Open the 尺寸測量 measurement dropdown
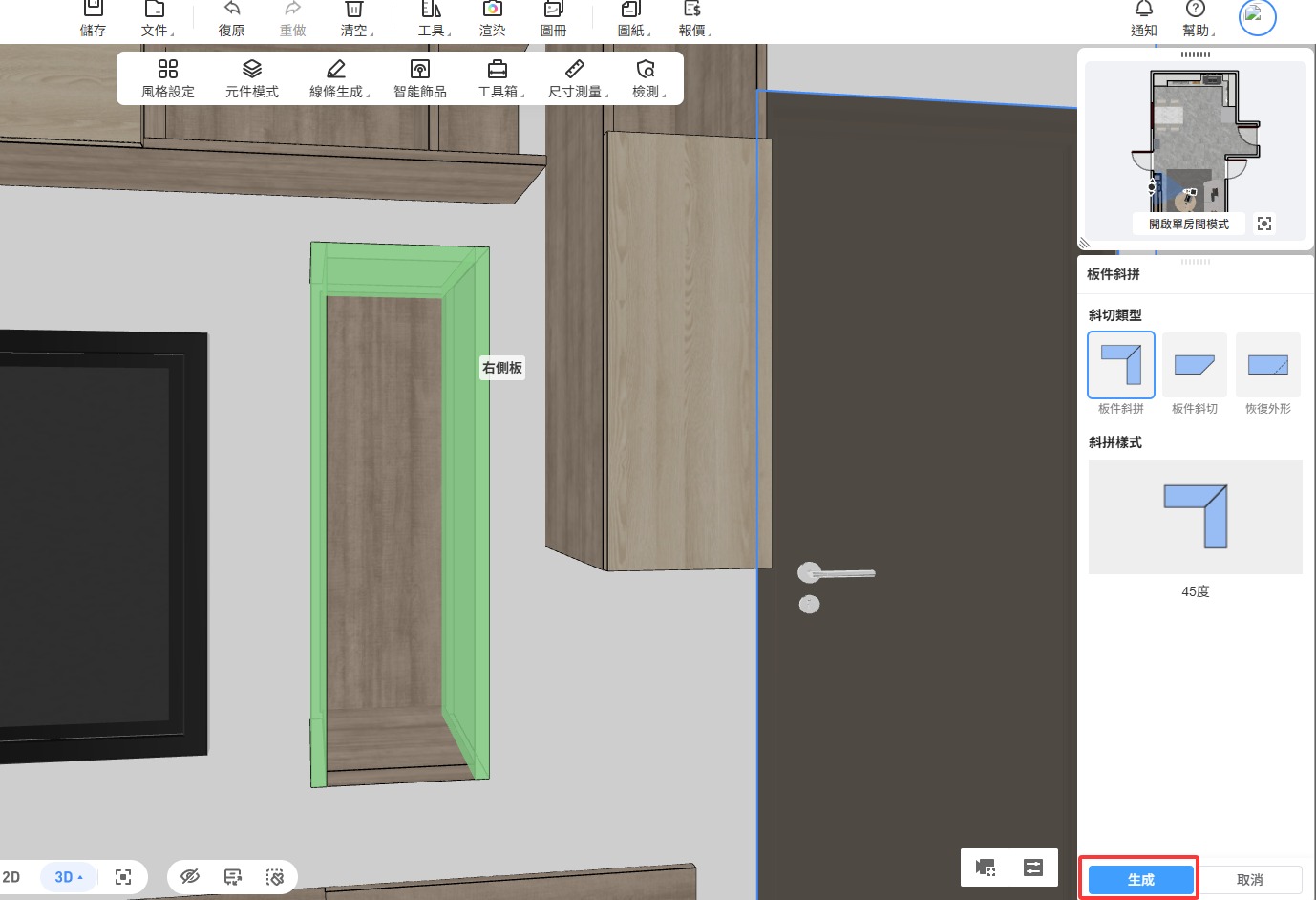 [578, 78]
